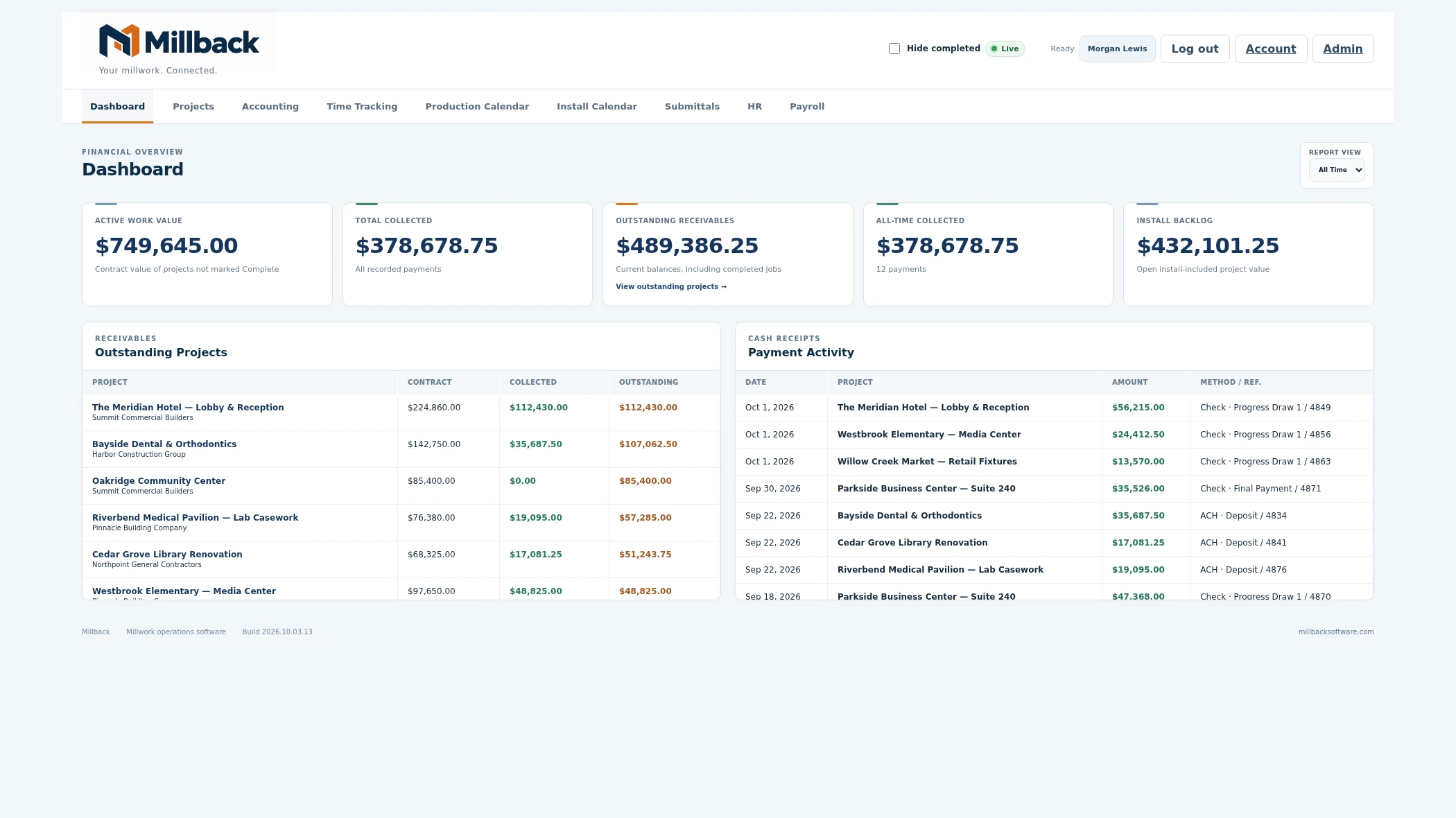Open Parkside Business Center Sep 30 payment
The height and width of the screenshot is (818, 1456).
pos(1054,489)
